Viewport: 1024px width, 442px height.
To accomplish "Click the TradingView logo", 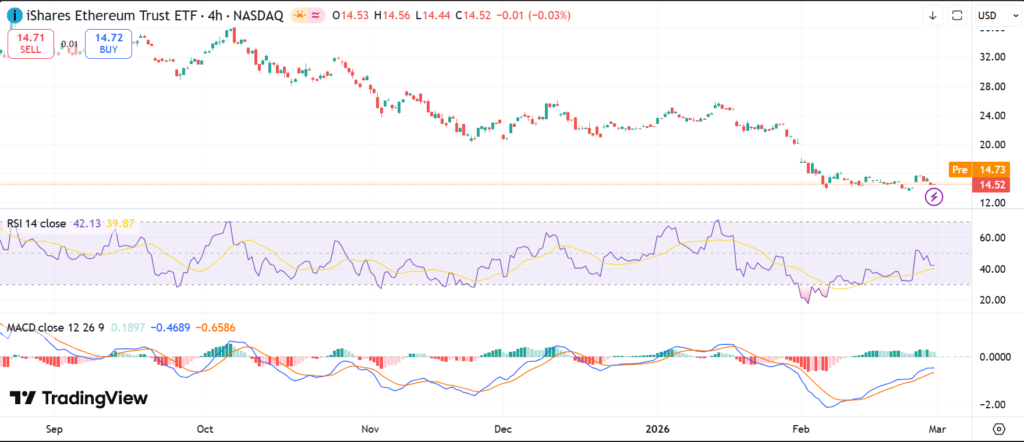I will (x=79, y=398).
